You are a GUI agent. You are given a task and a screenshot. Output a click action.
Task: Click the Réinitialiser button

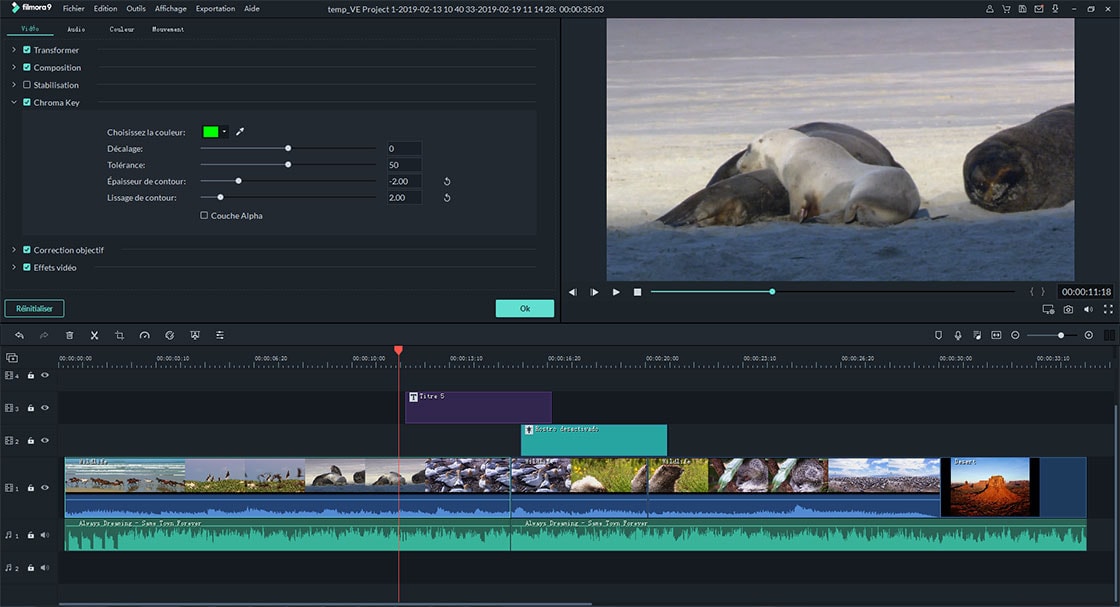(x=34, y=308)
